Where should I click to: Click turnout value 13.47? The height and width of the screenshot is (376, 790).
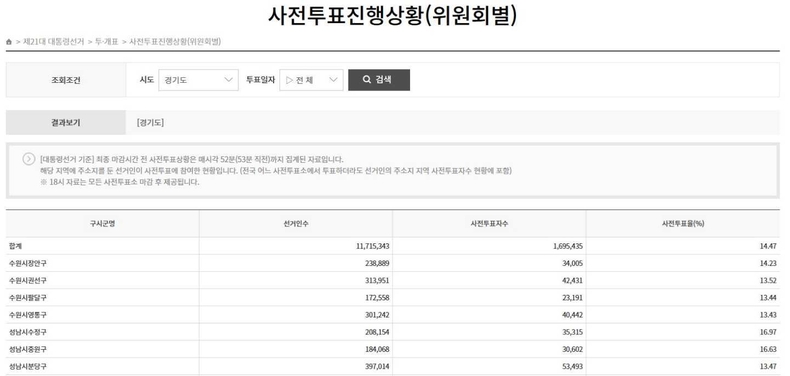[769, 366]
